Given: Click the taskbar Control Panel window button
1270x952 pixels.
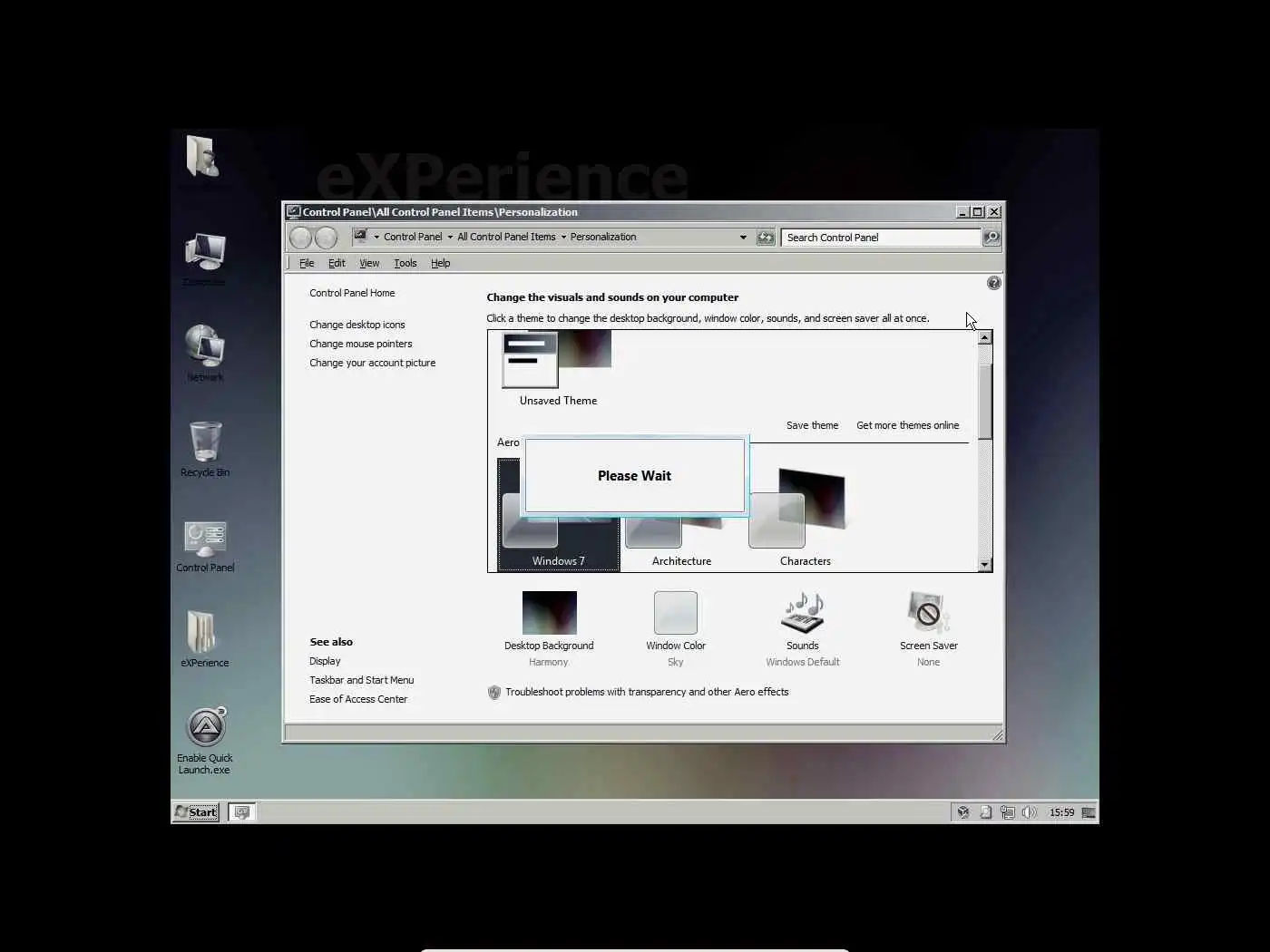Looking at the screenshot, I should [x=242, y=812].
